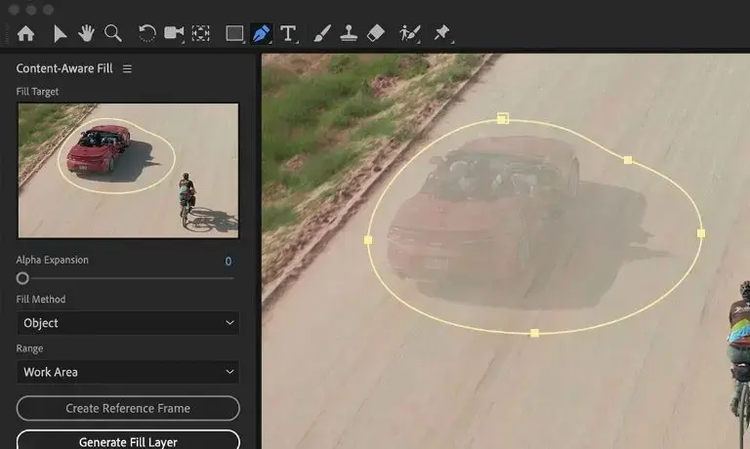The image size is (750, 449).
Task: Click the Create Reference Frame button
Action: tap(128, 408)
